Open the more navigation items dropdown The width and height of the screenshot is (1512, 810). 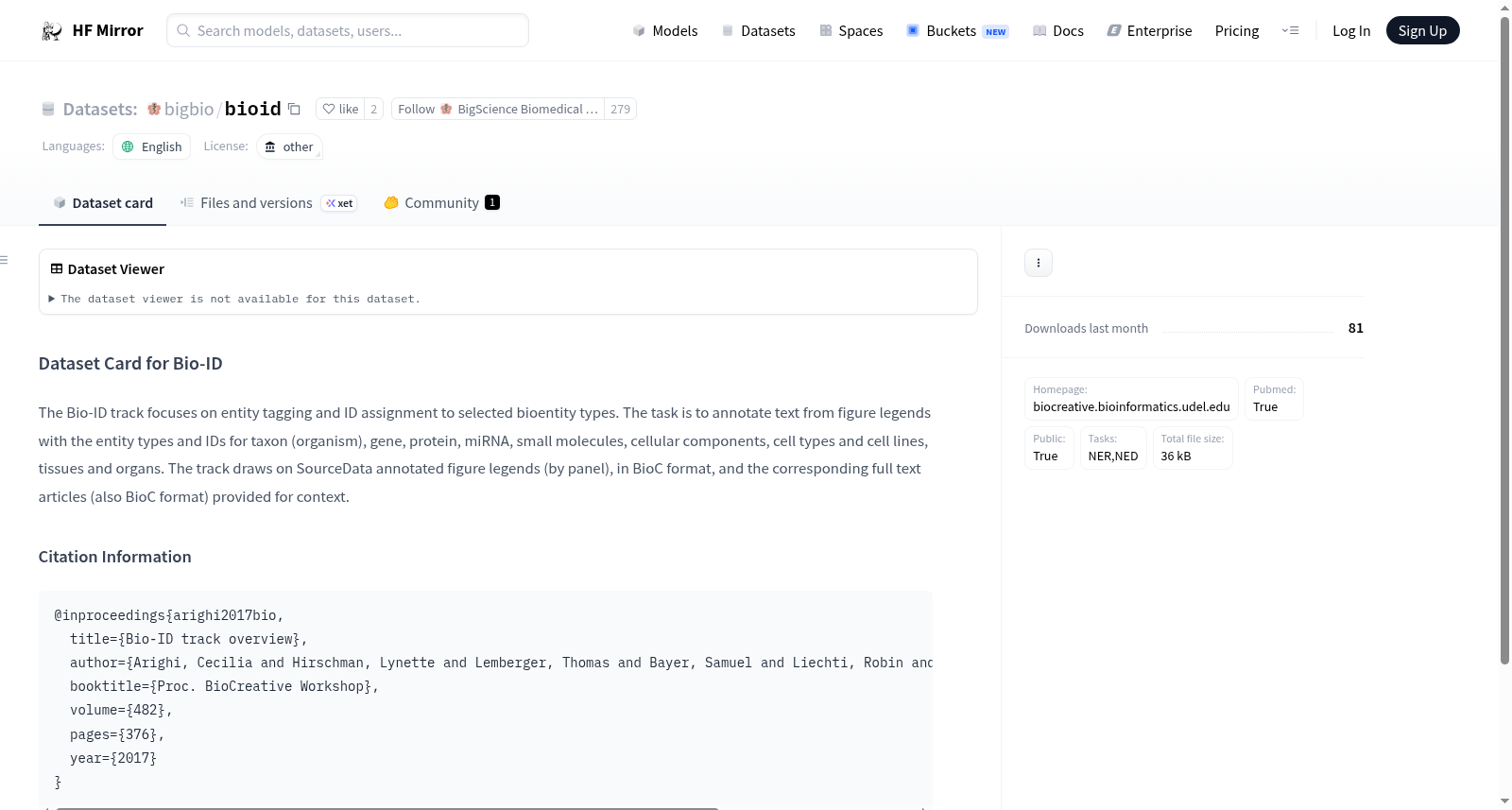[x=1290, y=30]
